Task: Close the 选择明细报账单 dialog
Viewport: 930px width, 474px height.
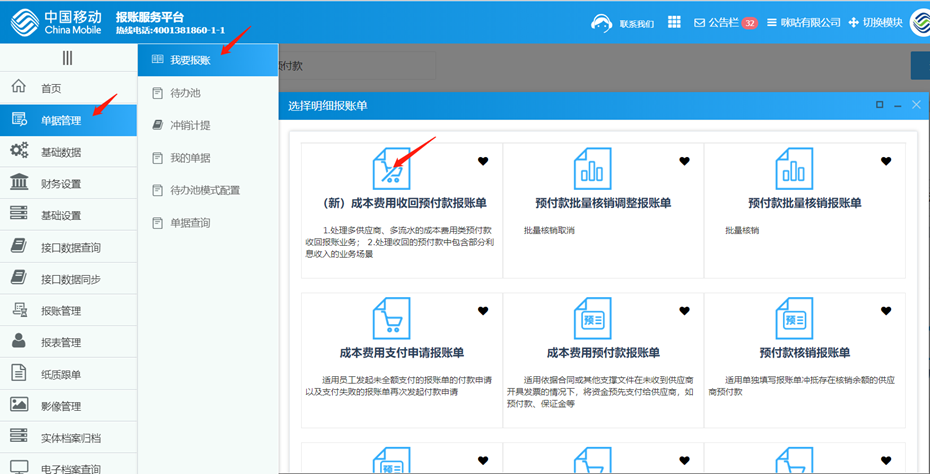Action: [x=916, y=104]
